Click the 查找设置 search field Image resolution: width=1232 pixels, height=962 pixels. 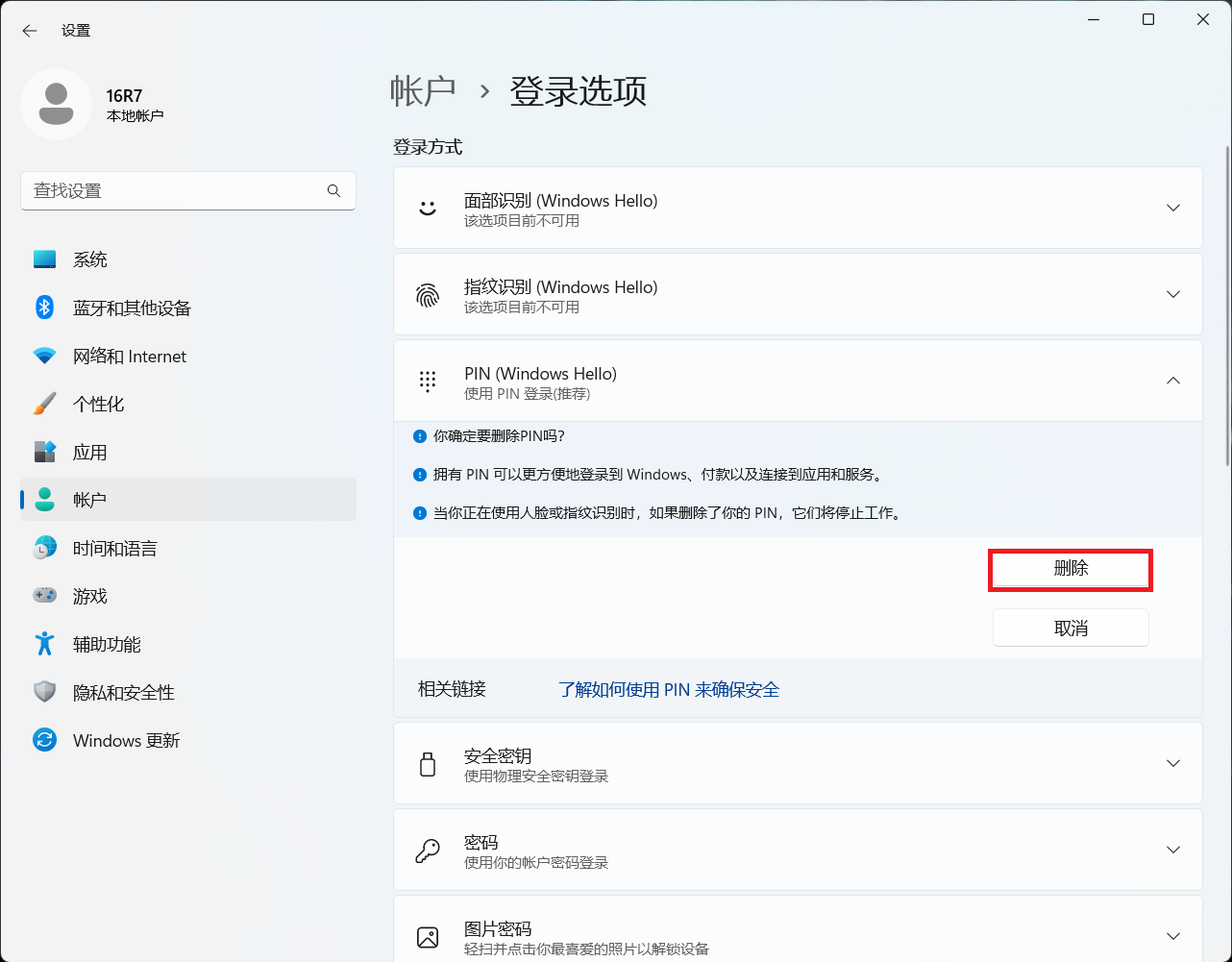(x=173, y=191)
